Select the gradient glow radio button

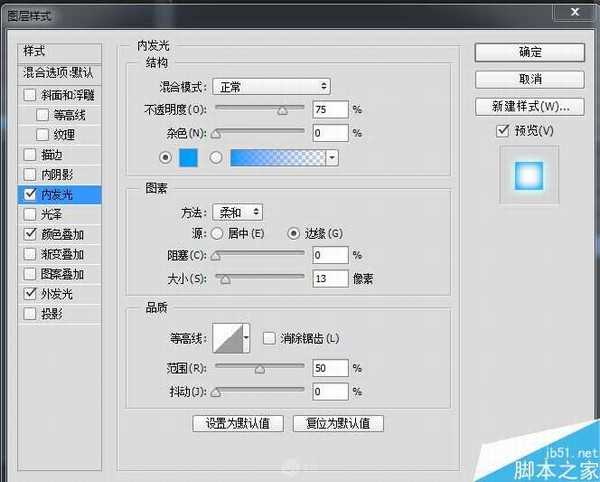point(215,157)
